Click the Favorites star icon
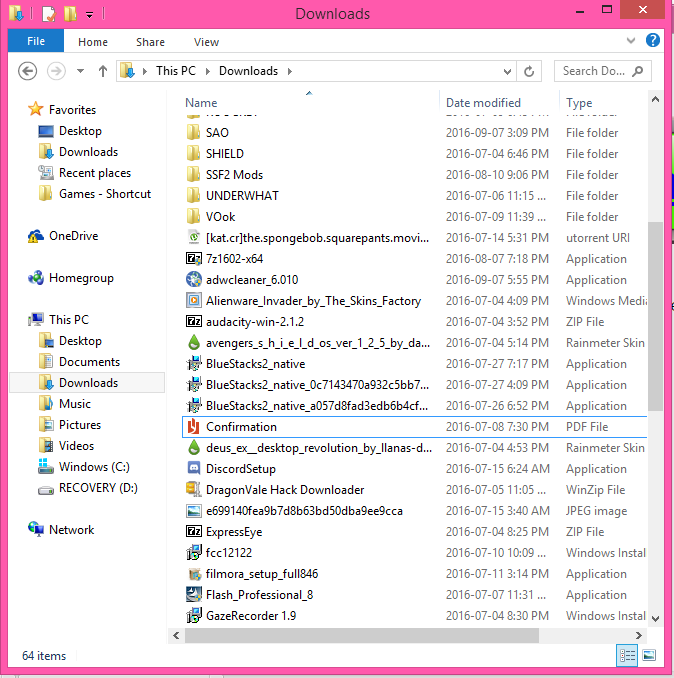674x678 pixels. pyautogui.click(x=35, y=109)
